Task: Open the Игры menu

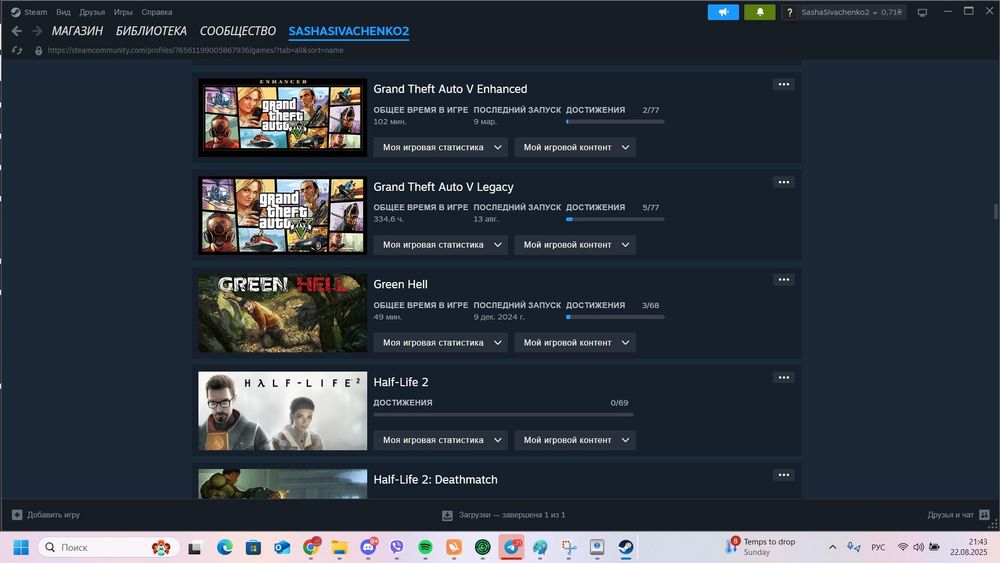Action: pyautogui.click(x=123, y=12)
